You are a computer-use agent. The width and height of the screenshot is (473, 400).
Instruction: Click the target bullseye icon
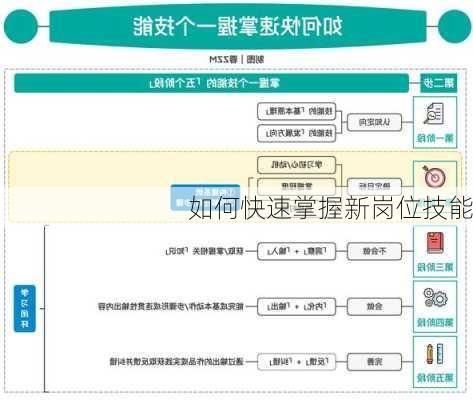coord(434,176)
